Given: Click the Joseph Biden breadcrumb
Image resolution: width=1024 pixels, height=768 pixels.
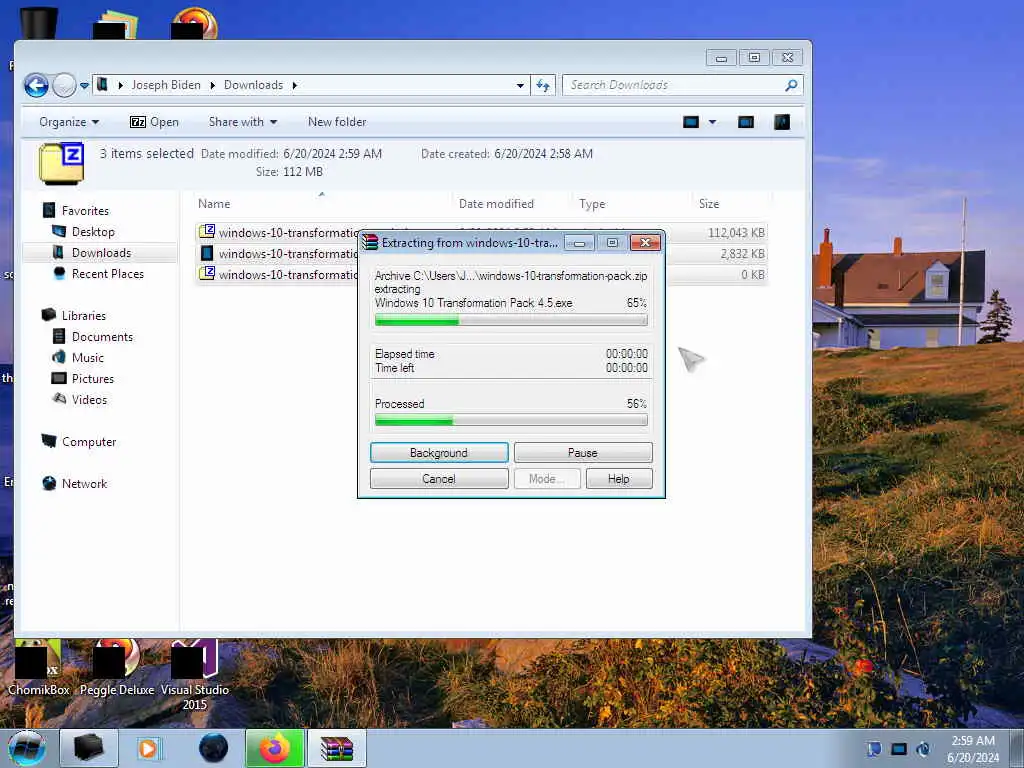Looking at the screenshot, I should coord(166,85).
